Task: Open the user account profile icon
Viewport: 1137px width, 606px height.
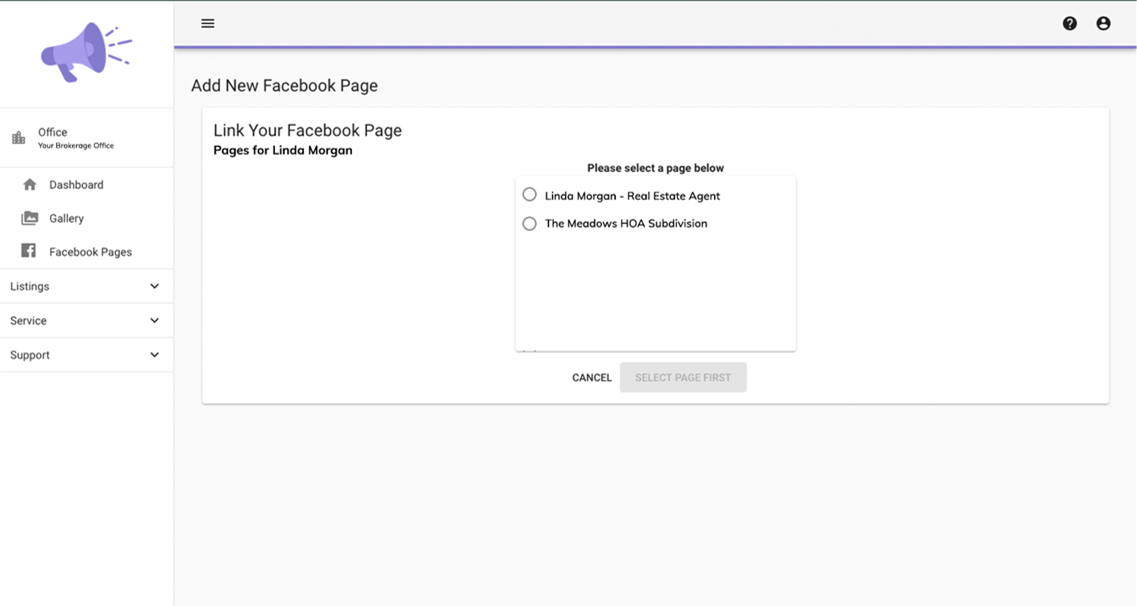Action: point(1103,23)
